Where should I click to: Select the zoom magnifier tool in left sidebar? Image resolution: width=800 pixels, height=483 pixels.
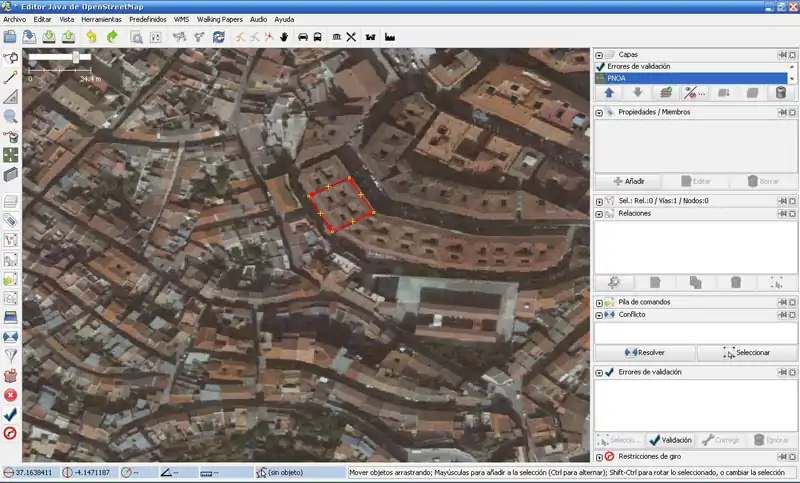pos(11,117)
